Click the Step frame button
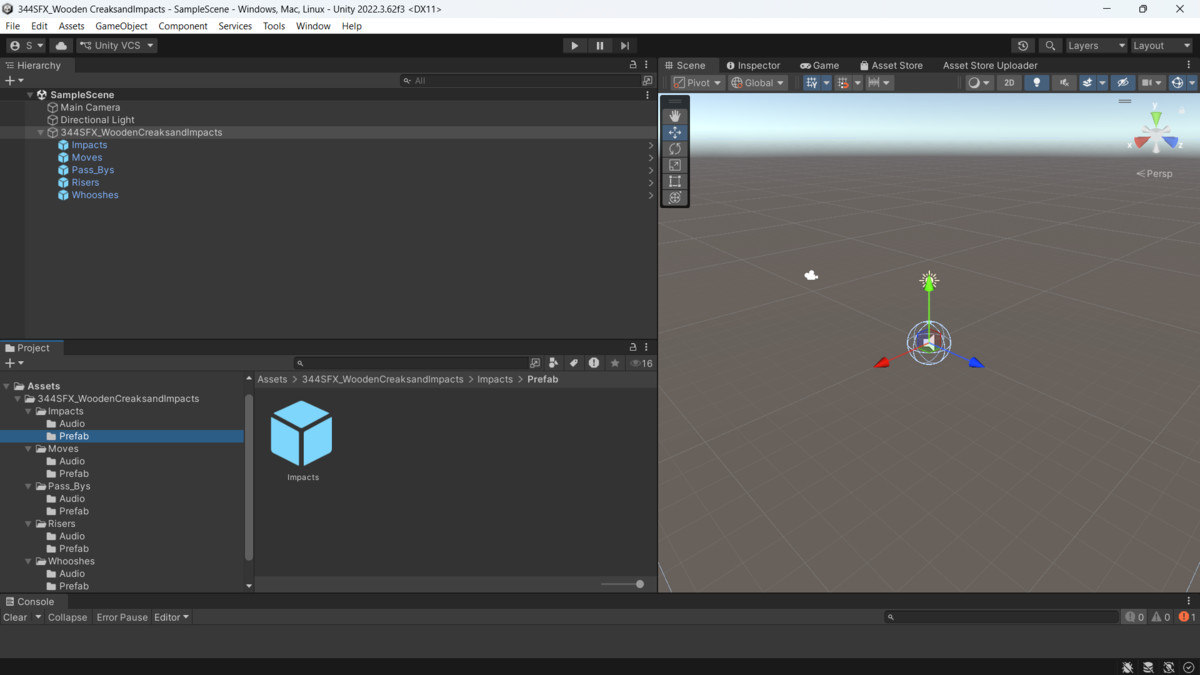Viewport: 1200px width, 675px height. pos(625,45)
